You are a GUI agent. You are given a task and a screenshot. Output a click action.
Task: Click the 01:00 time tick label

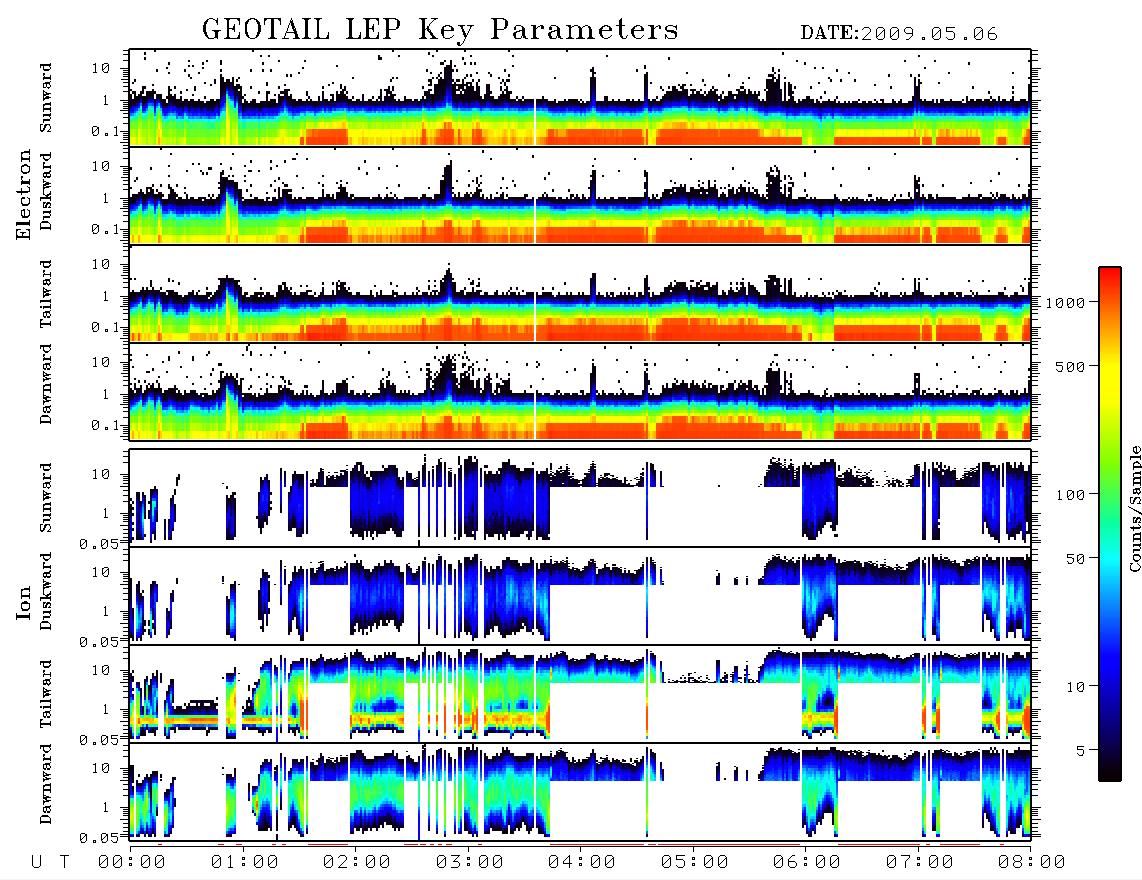244,863
